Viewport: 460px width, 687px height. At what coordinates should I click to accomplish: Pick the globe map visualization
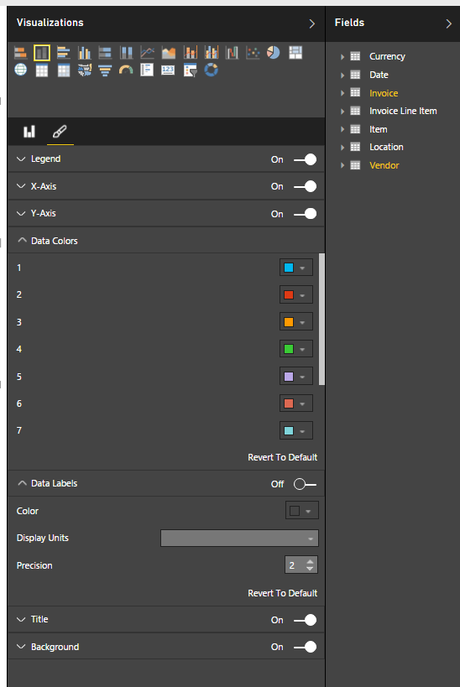(21, 70)
